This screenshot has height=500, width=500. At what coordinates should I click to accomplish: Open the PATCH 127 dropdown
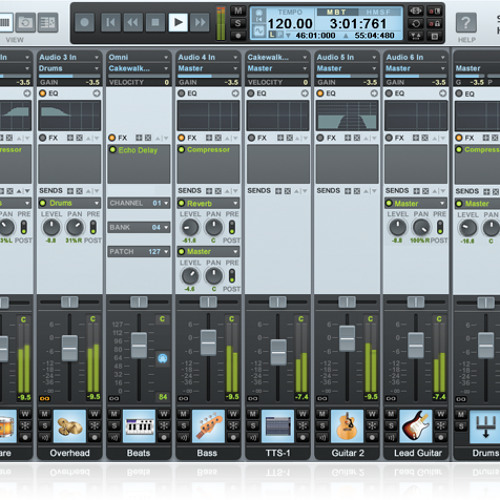(139, 252)
